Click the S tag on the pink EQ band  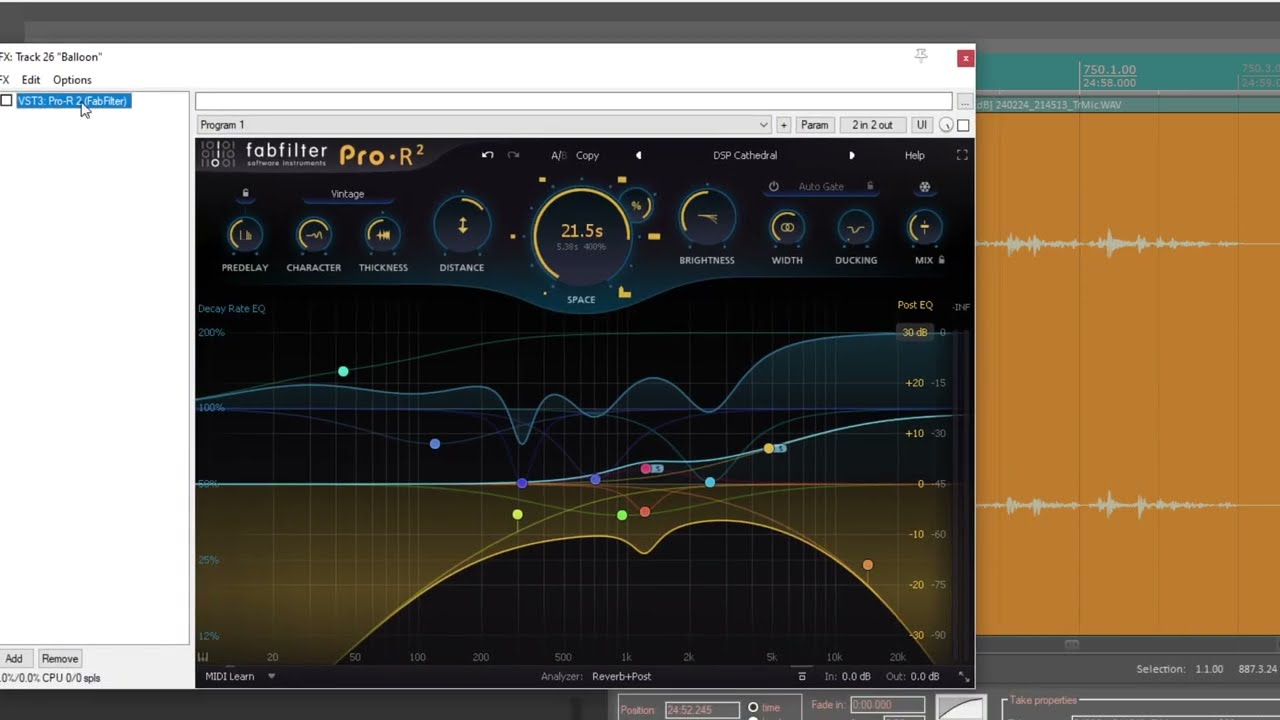coord(658,468)
